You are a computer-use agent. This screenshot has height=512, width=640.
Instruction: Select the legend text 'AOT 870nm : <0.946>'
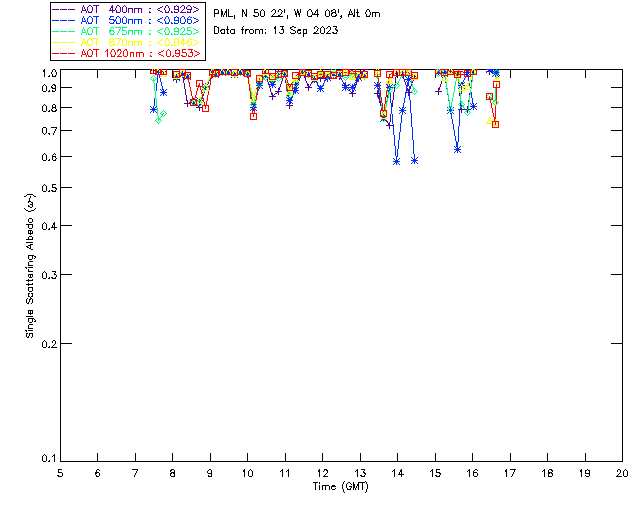pyautogui.click(x=140, y=42)
